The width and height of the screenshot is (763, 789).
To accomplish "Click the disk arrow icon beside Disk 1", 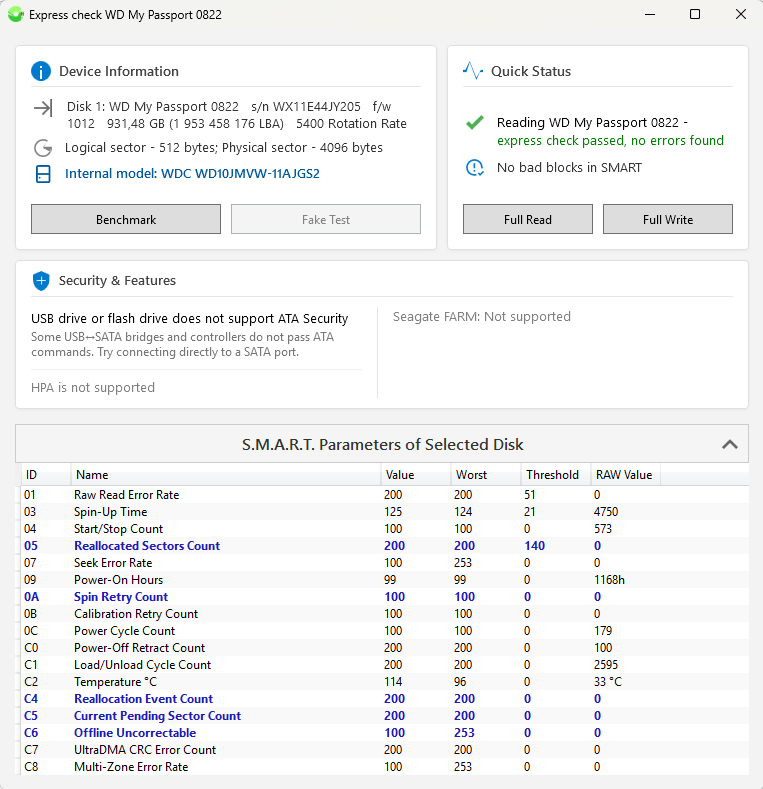I will 43,108.
